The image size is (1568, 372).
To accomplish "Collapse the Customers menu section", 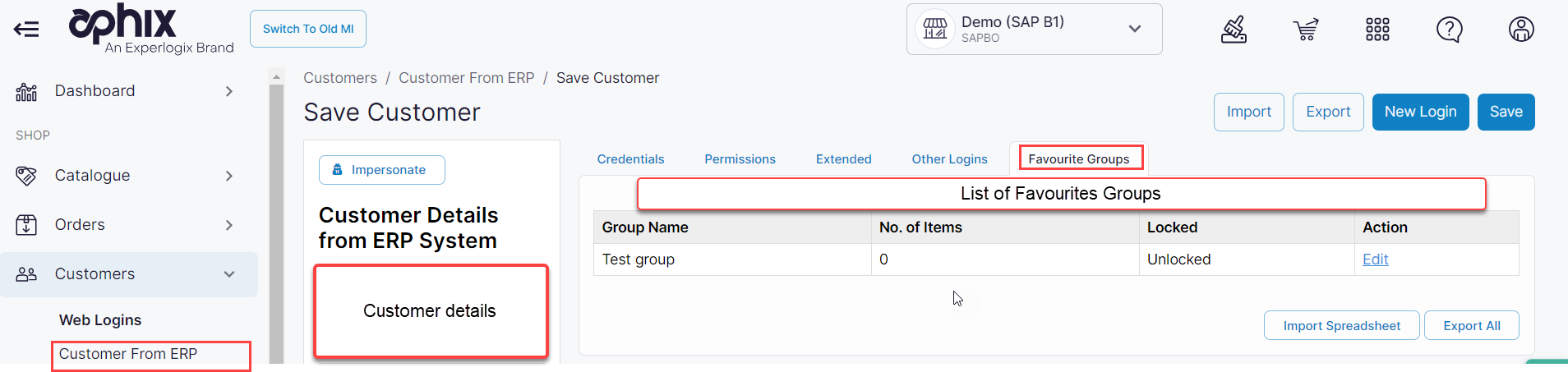I will pyautogui.click(x=229, y=274).
